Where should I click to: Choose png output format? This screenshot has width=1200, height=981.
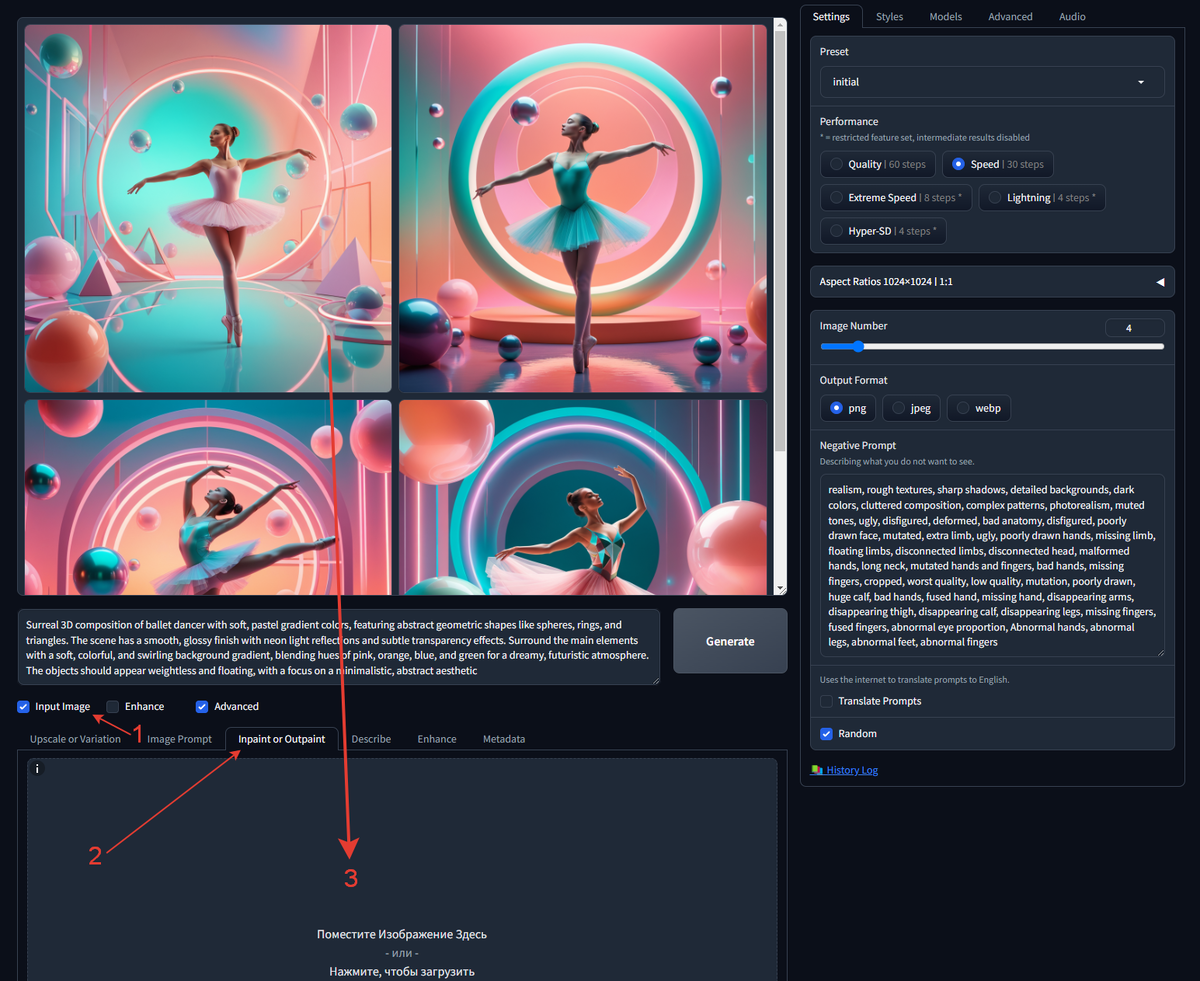[x=848, y=408]
